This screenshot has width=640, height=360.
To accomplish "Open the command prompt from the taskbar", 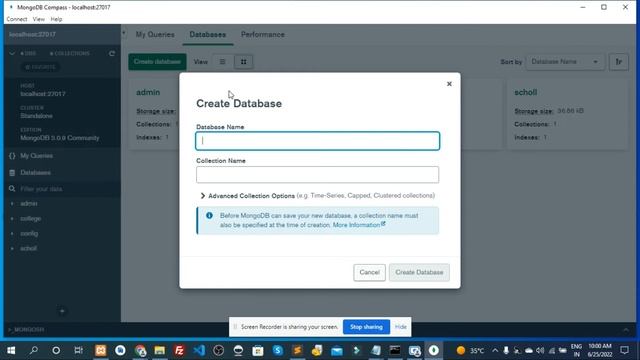I will (x=395, y=350).
